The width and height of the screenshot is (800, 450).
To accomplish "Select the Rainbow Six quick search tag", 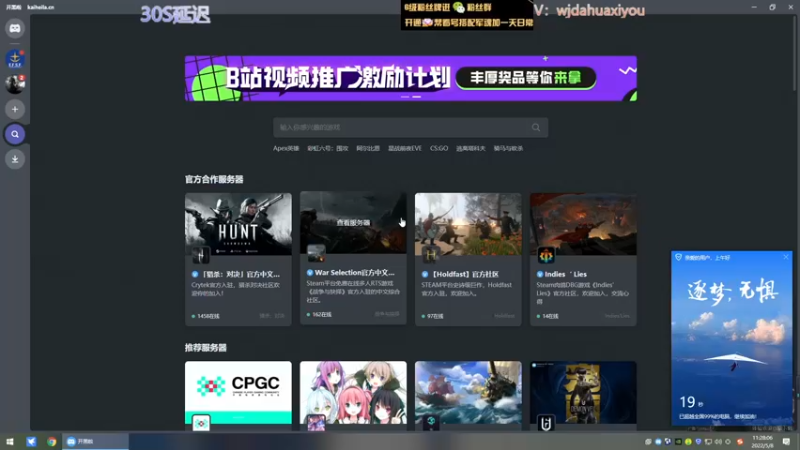I will coord(328,148).
